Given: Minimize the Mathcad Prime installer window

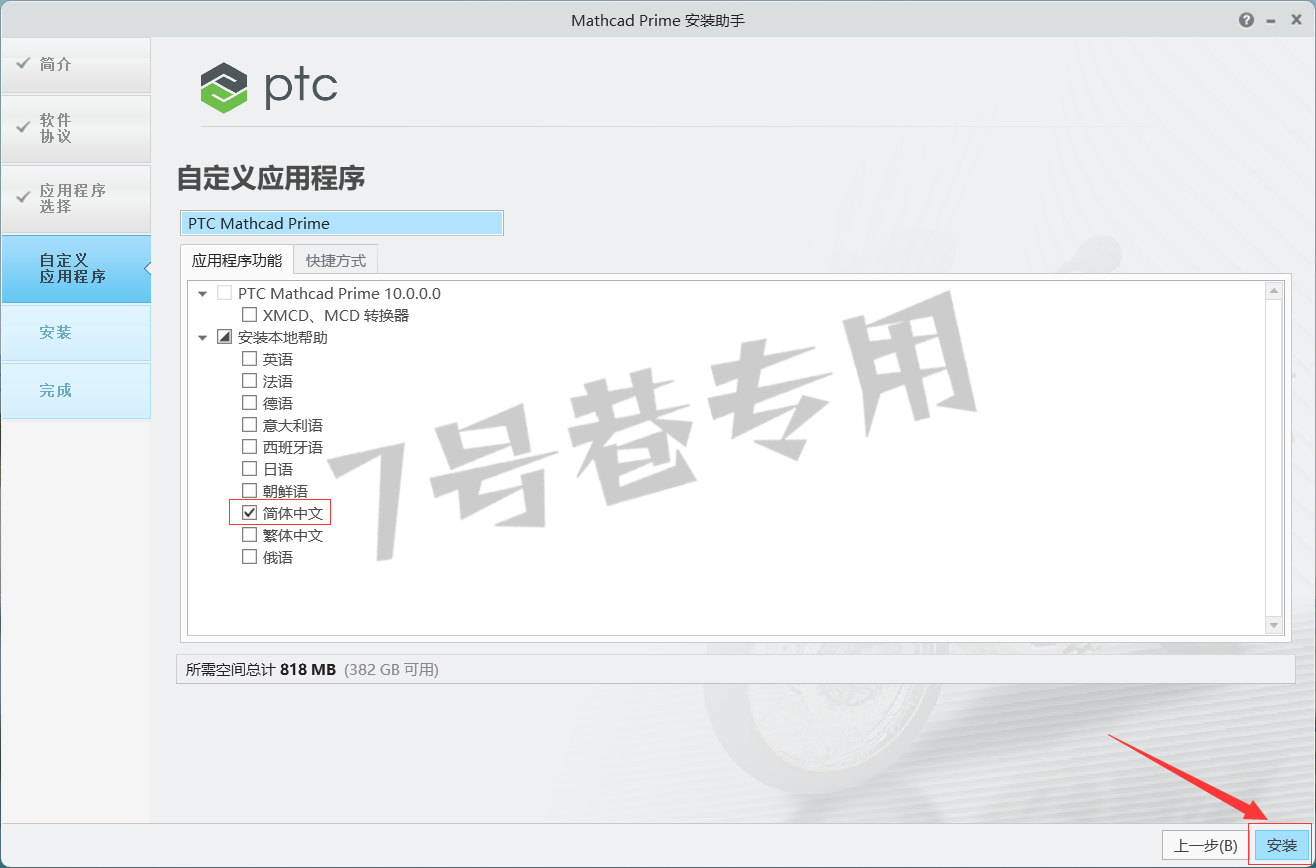Looking at the screenshot, I should click(x=1272, y=20).
